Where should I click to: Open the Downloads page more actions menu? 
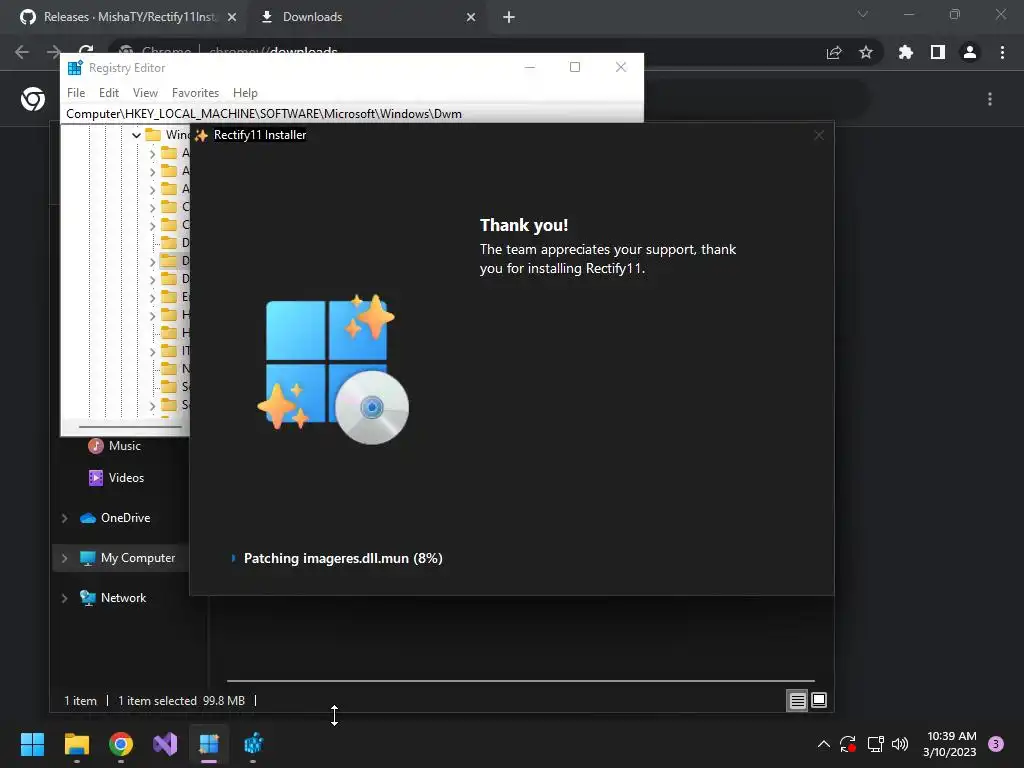click(990, 99)
